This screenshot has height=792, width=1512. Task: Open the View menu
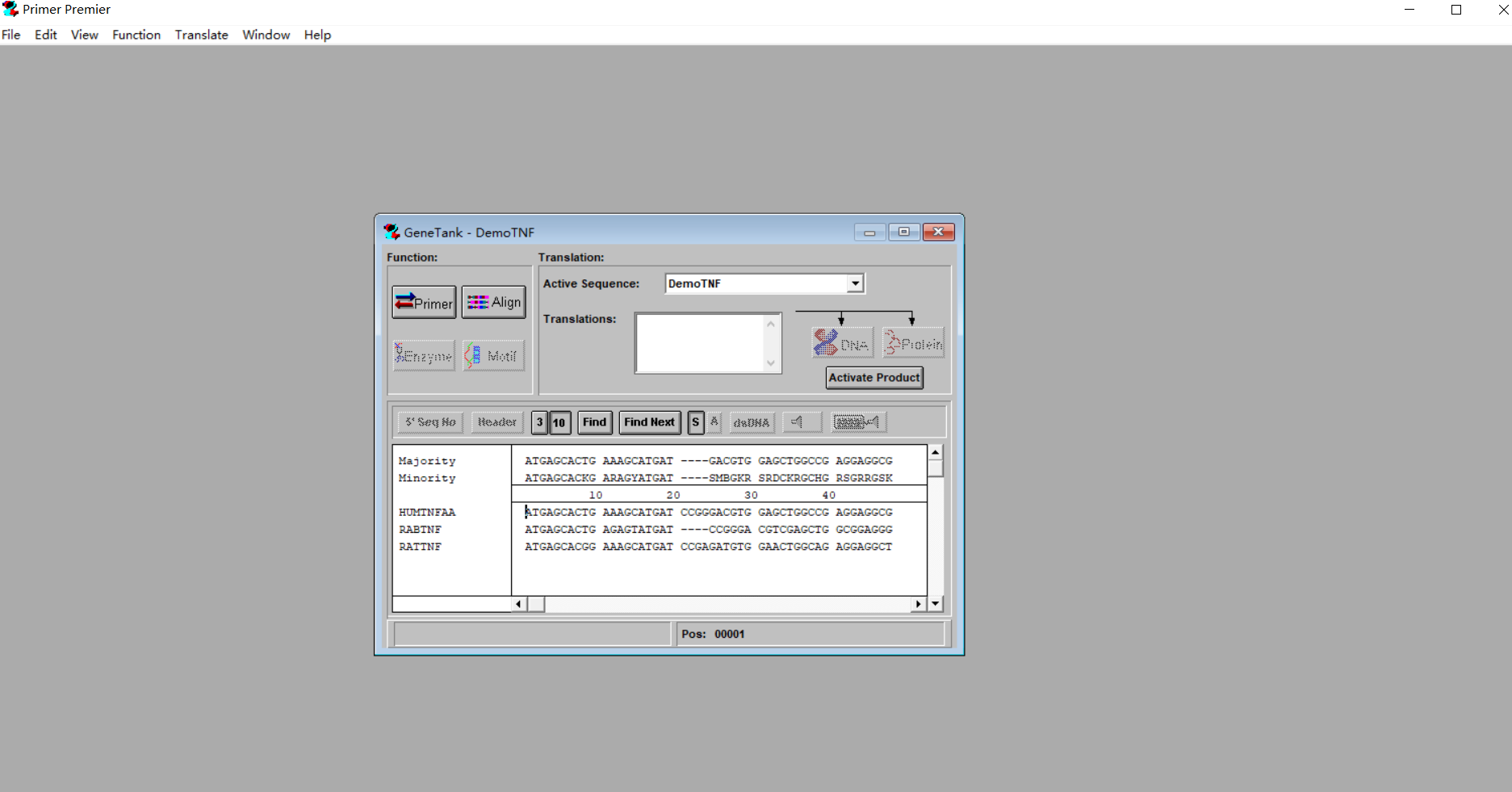pyautogui.click(x=85, y=35)
